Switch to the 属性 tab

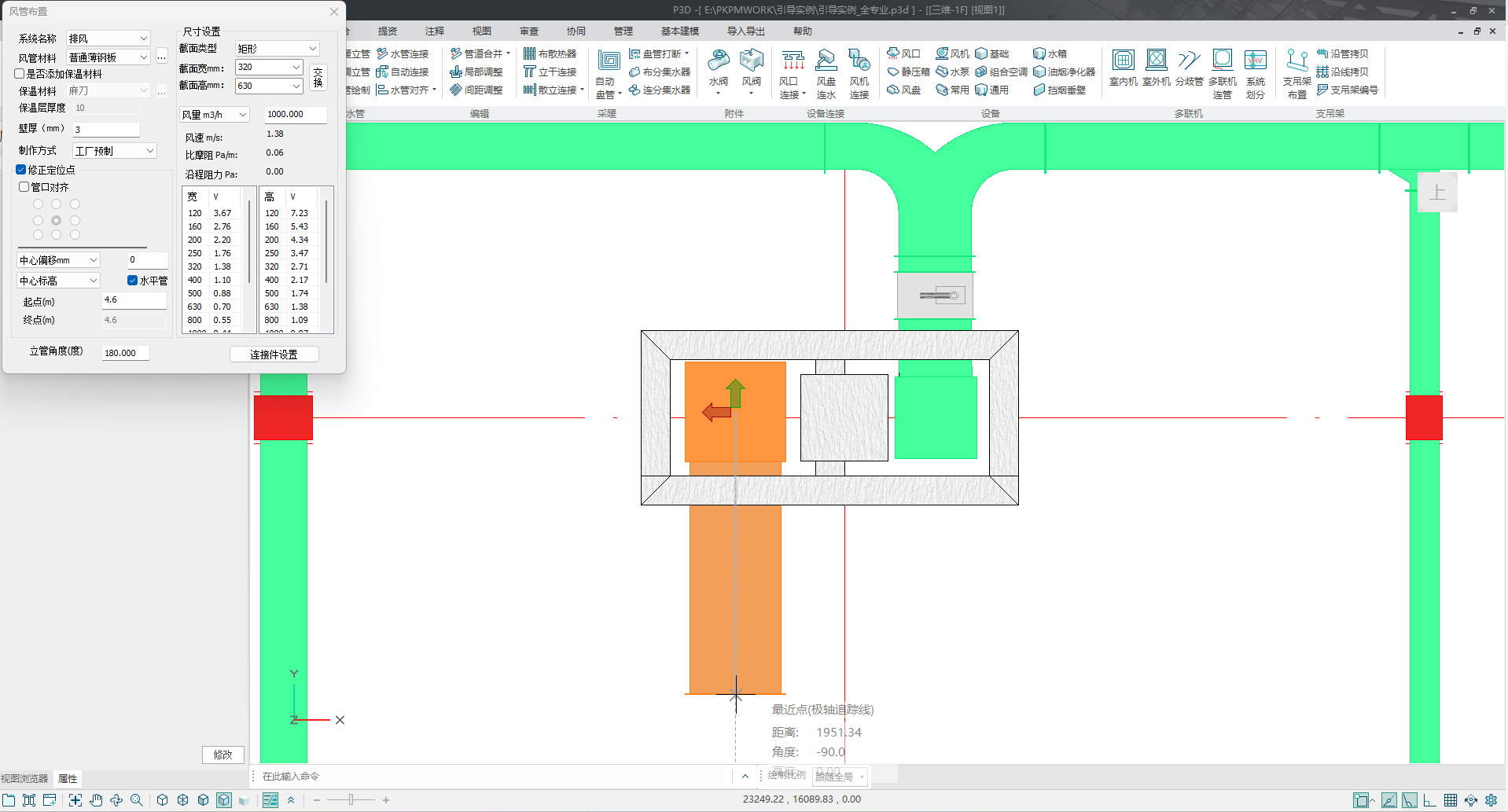(68, 779)
